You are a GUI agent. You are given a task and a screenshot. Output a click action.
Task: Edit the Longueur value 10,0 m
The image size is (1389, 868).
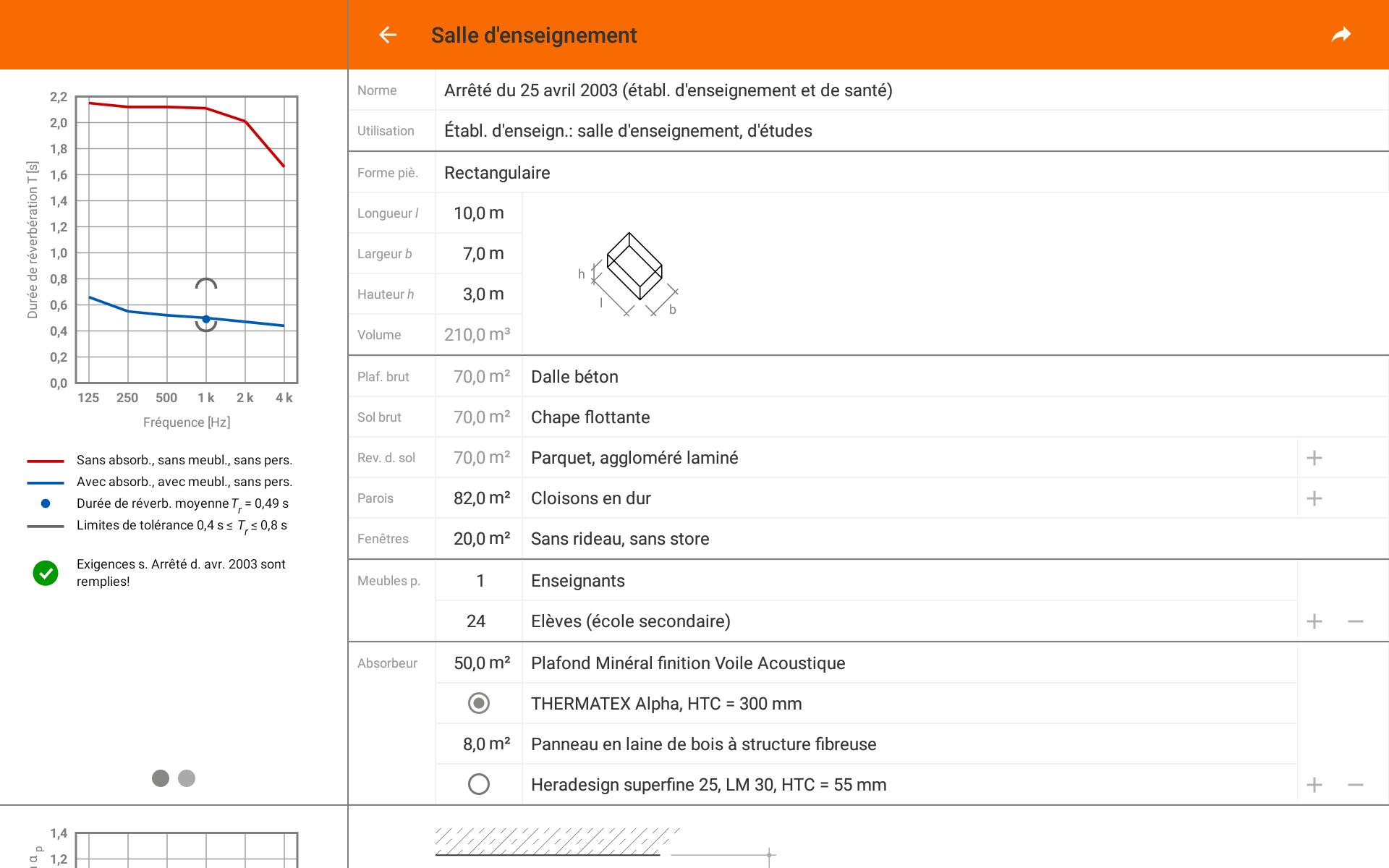(478, 213)
